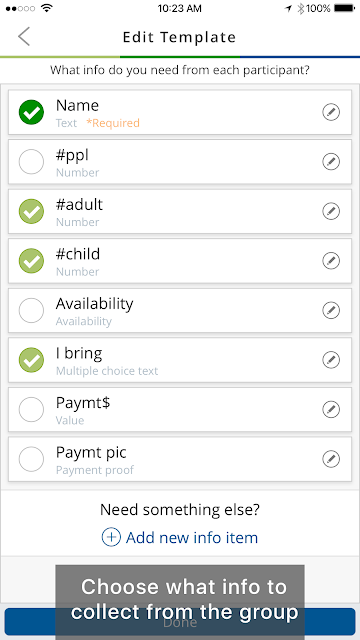Open edit pencil for I bring
360x640 pixels.
click(x=331, y=360)
